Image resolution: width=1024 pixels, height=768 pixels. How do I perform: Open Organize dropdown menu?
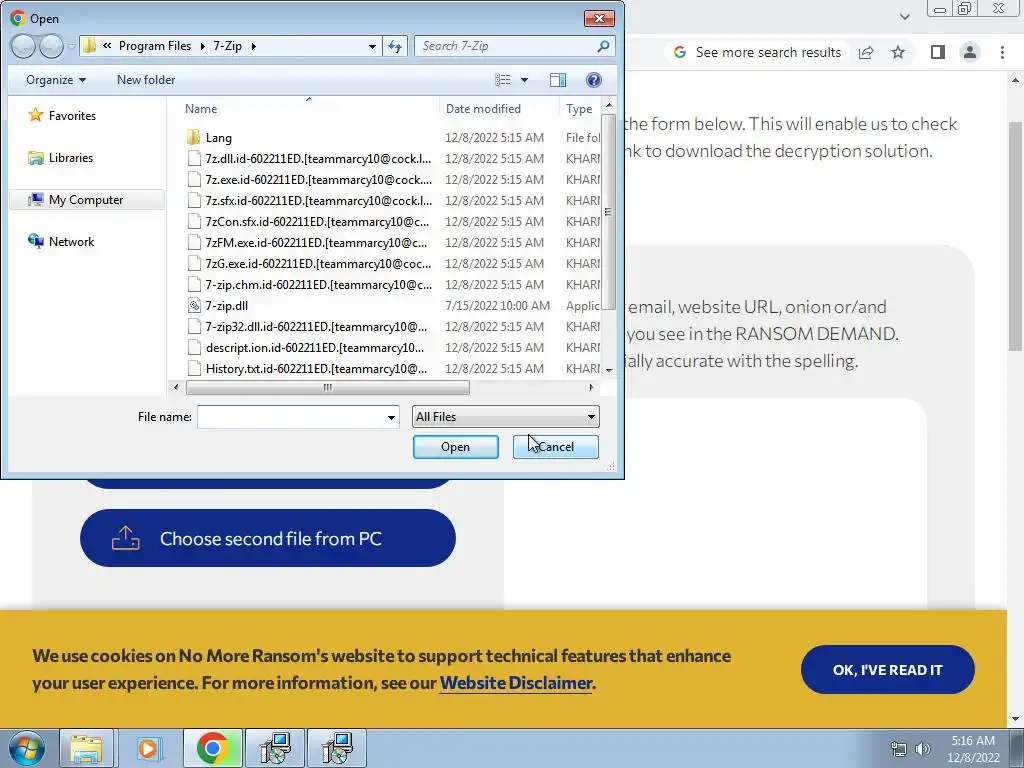[x=56, y=80]
